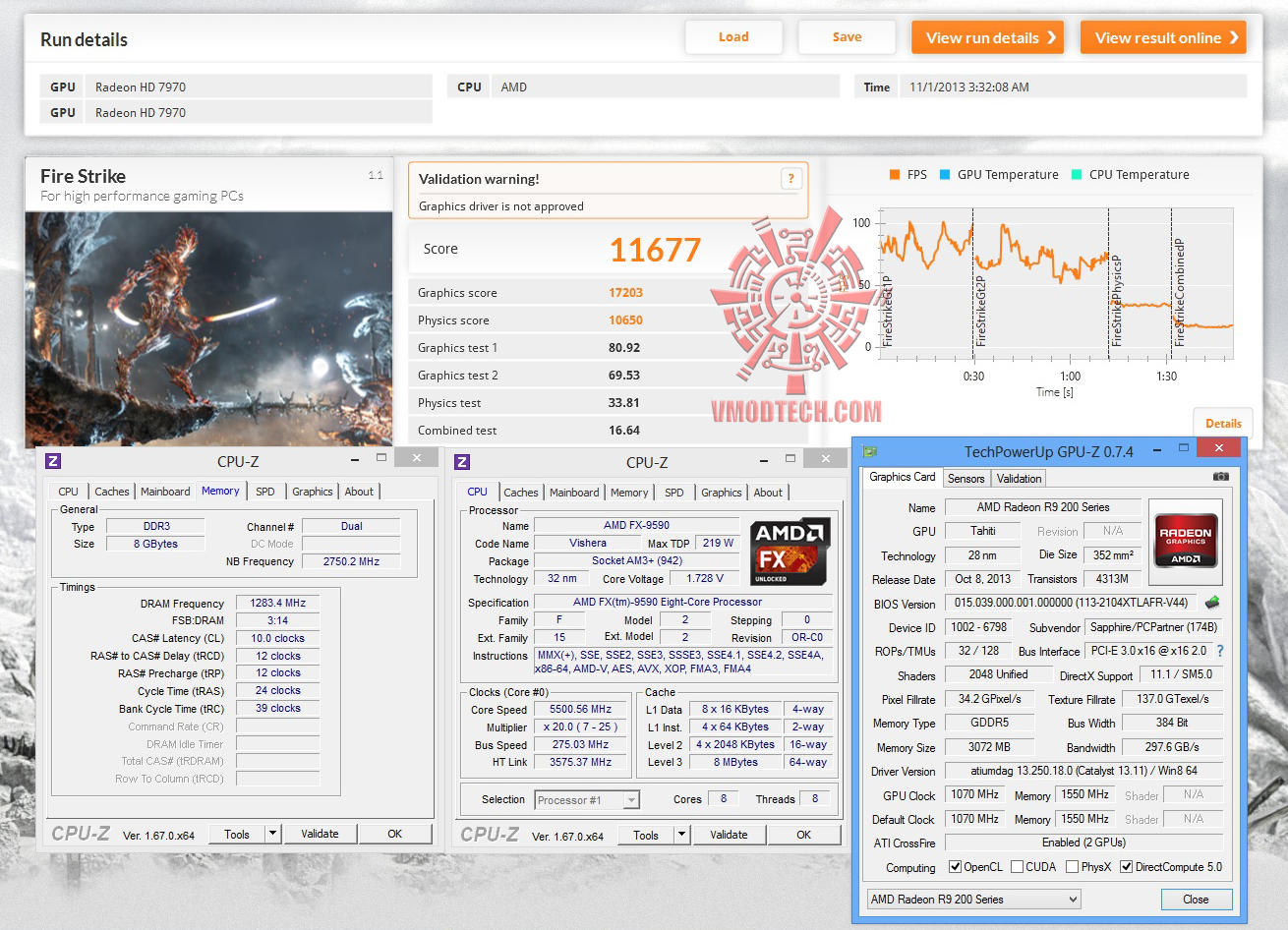Image resolution: width=1288 pixels, height=930 pixels.
Task: Click the ATI CrossFire Enabled (2 GPUs) value
Action: [1083, 843]
